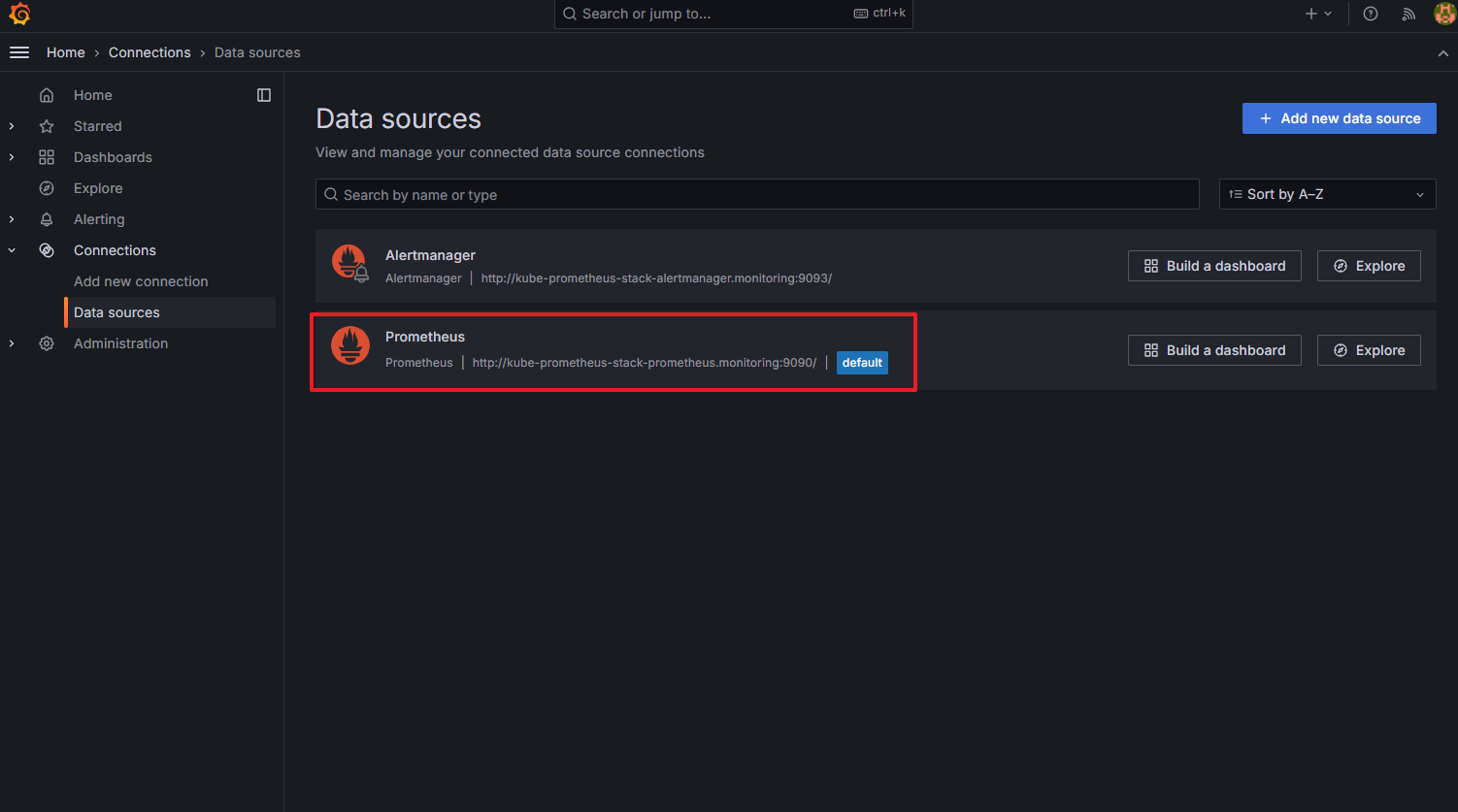Expand the Administration section arrow
The image size is (1458, 812).
coord(12,343)
